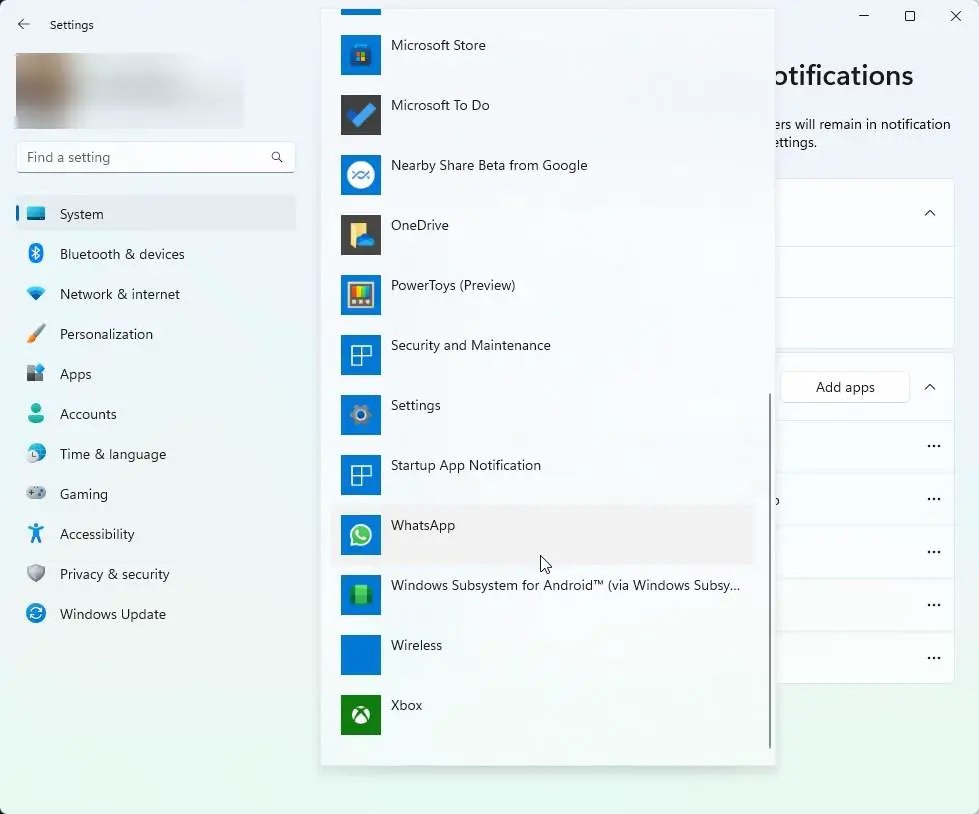The width and height of the screenshot is (979, 814).
Task: Go to Network & internet
Action: [x=156, y=293]
